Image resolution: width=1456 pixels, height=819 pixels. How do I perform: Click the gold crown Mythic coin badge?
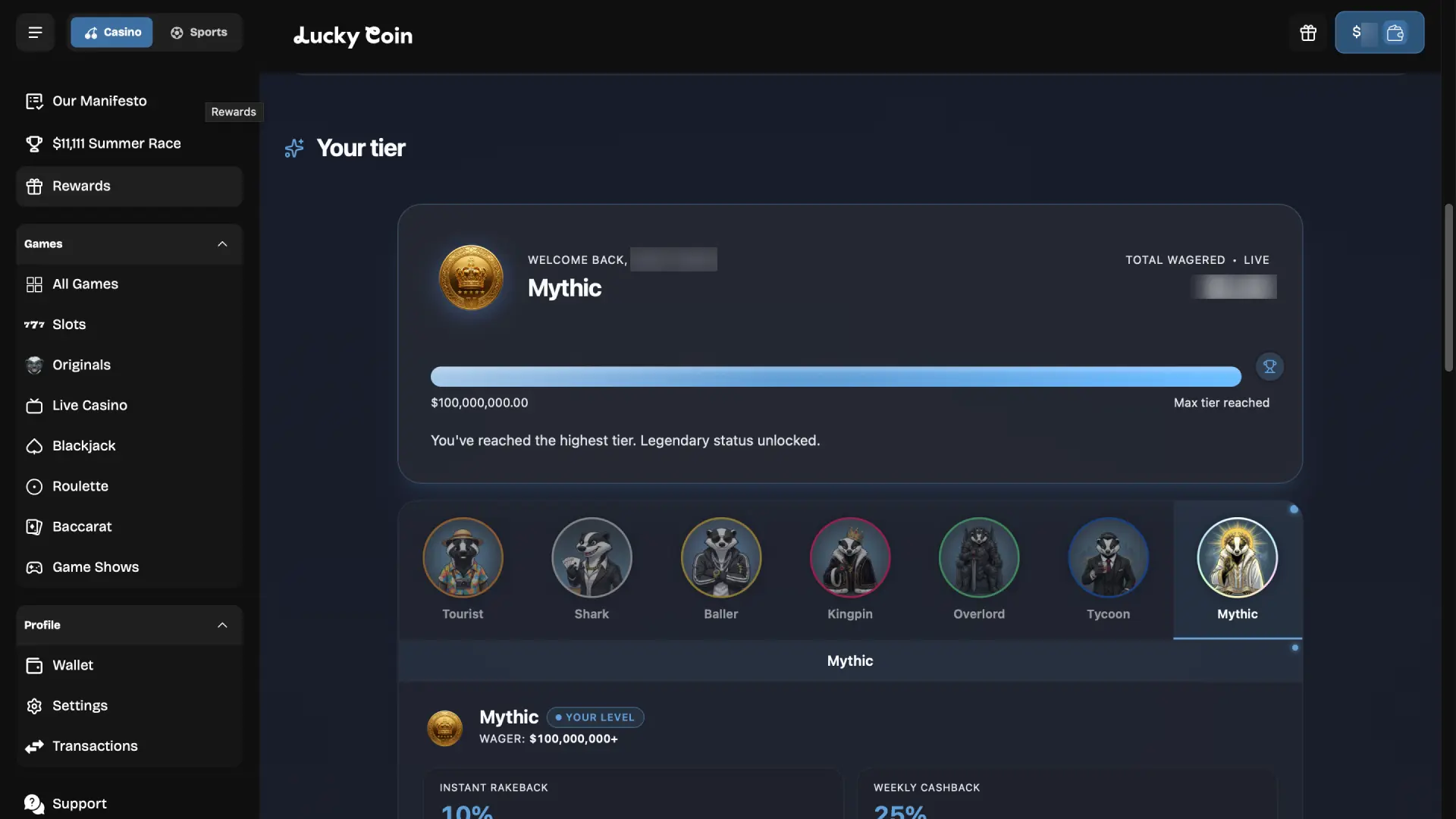pyautogui.click(x=471, y=277)
